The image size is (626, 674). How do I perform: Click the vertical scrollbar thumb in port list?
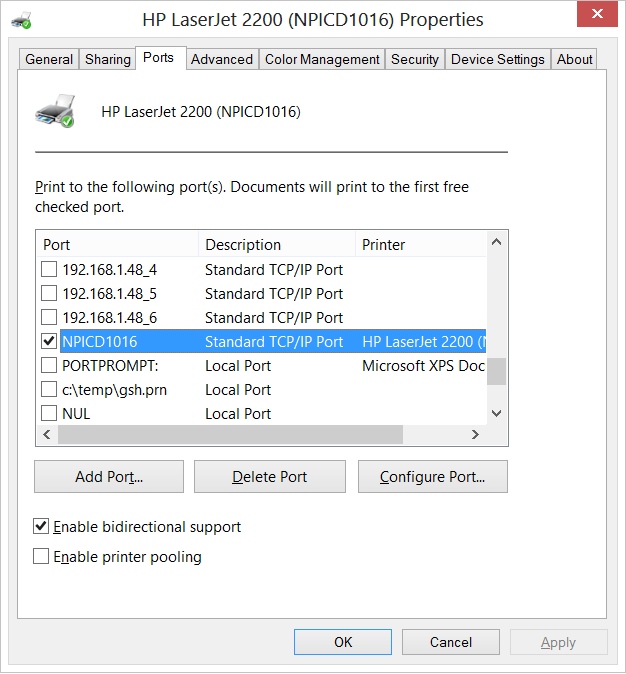click(x=496, y=371)
